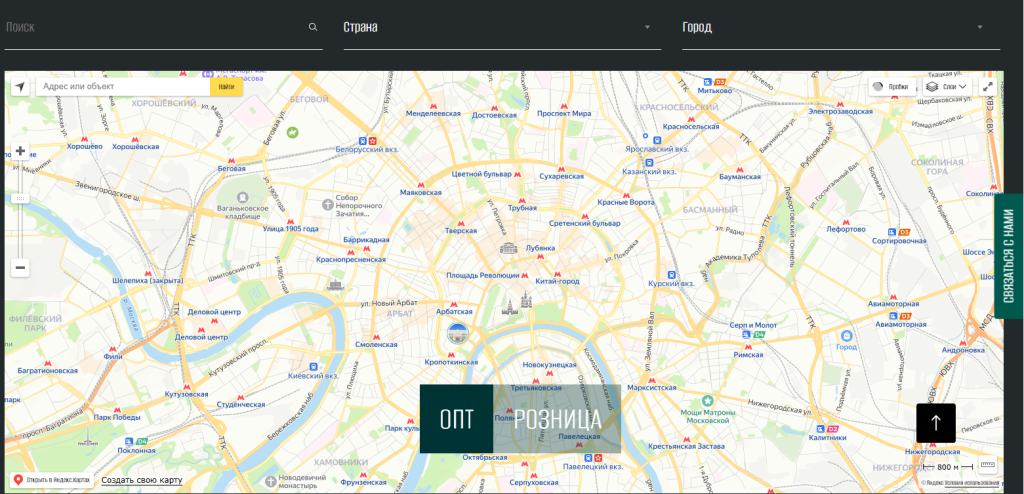Click the Найти button on the map
The height and width of the screenshot is (494, 1024).
[227, 87]
